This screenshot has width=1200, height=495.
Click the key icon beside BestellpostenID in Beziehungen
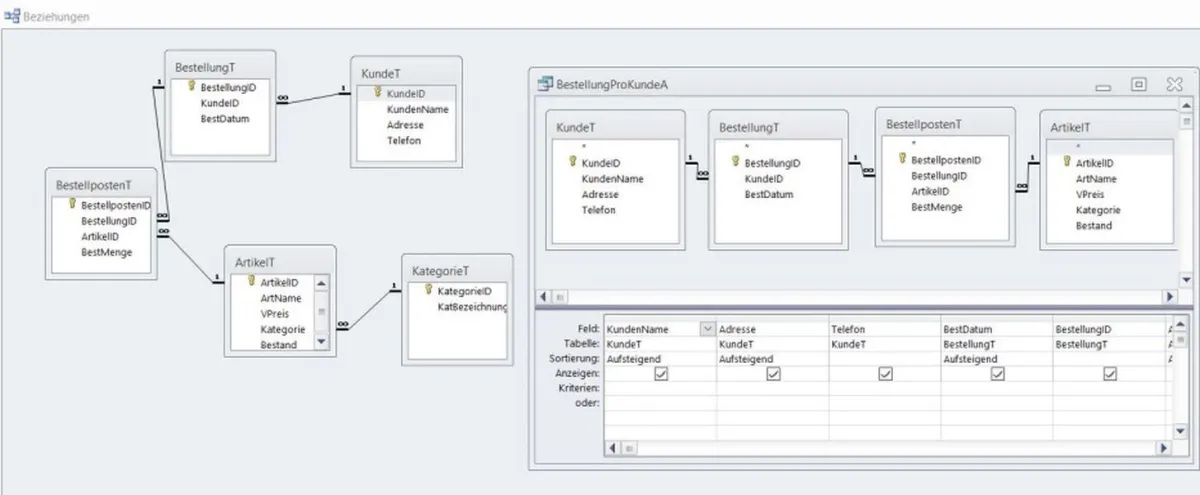coord(72,204)
